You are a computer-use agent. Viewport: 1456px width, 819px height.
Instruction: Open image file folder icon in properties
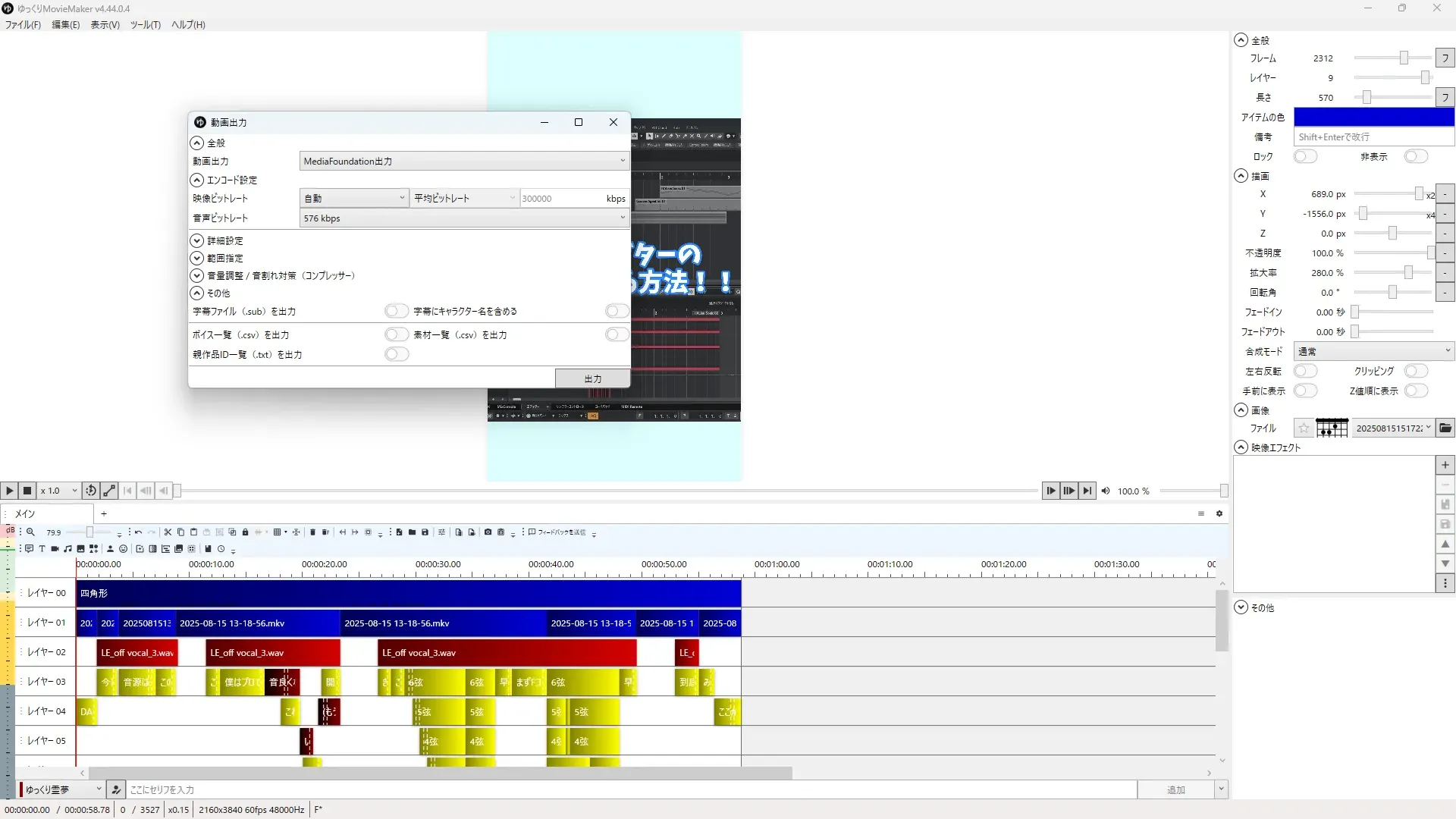coord(1445,428)
